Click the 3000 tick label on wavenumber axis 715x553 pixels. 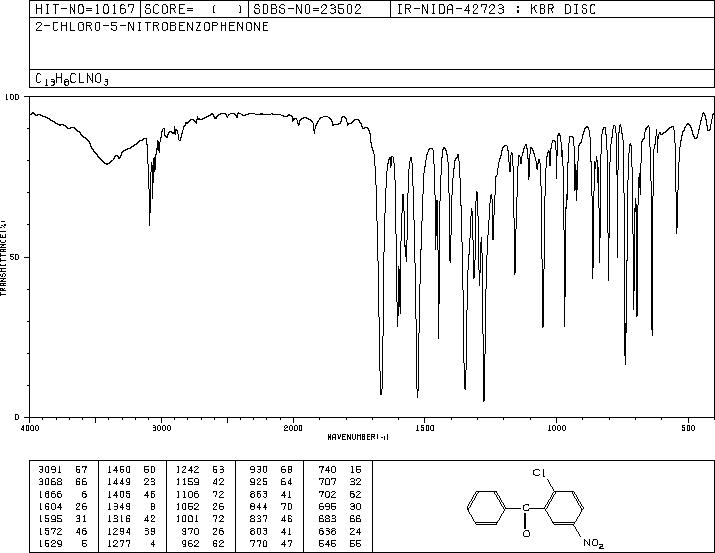coord(161,428)
